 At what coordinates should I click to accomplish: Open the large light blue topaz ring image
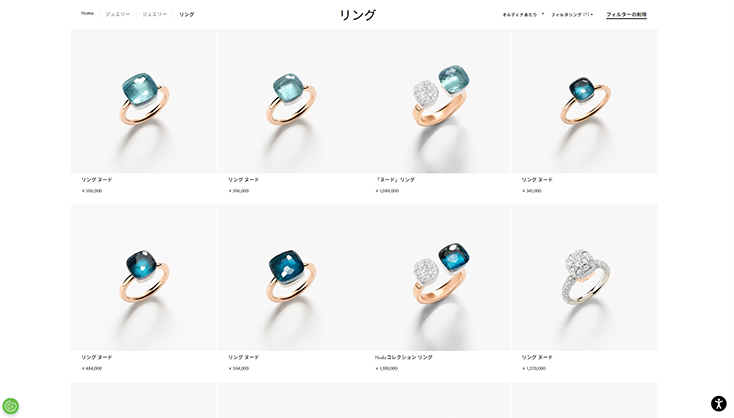point(144,101)
